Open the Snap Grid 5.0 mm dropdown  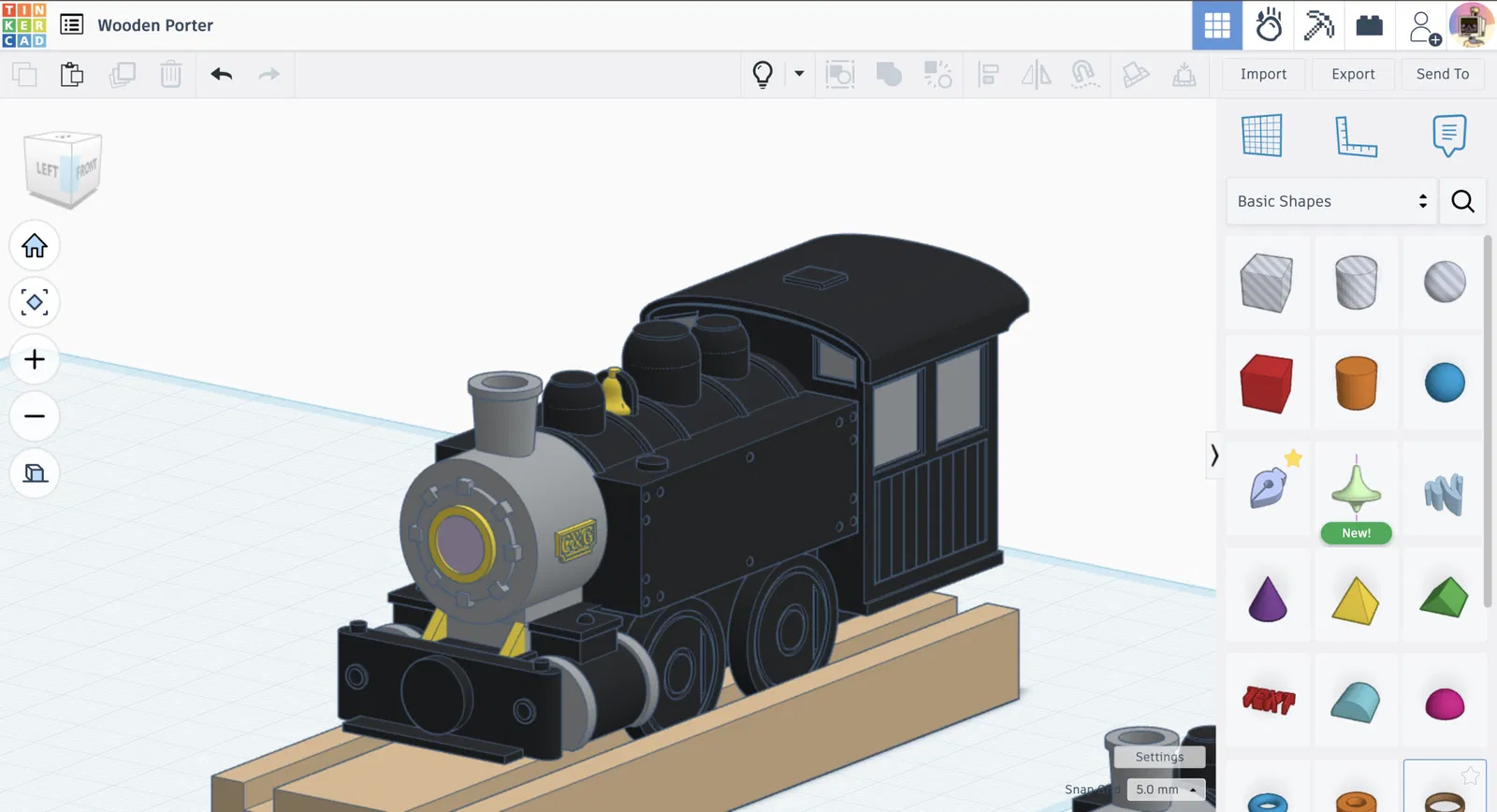tap(1166, 790)
